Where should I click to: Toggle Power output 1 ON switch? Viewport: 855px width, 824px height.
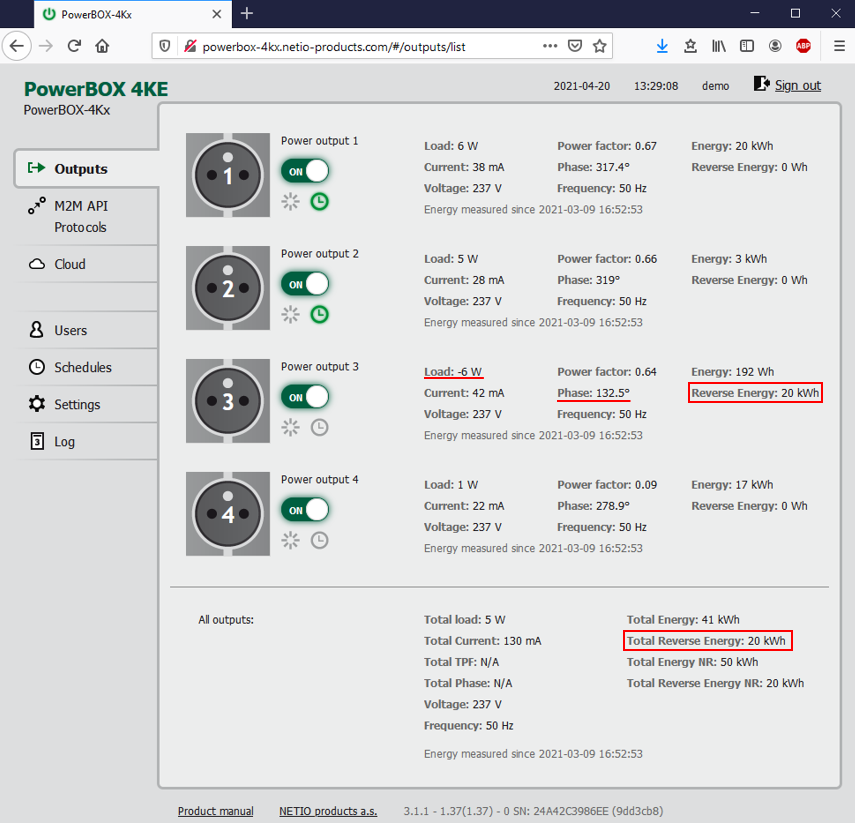(x=305, y=171)
